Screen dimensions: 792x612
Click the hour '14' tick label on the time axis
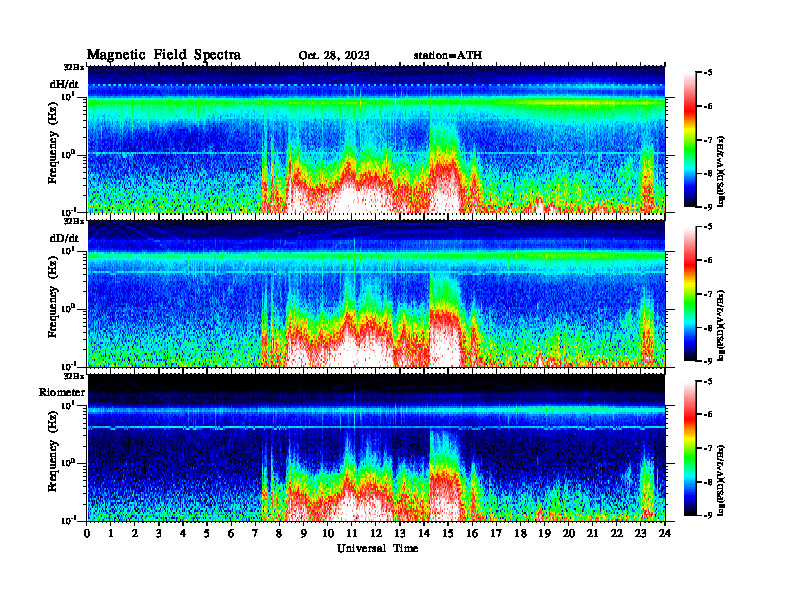424,534
